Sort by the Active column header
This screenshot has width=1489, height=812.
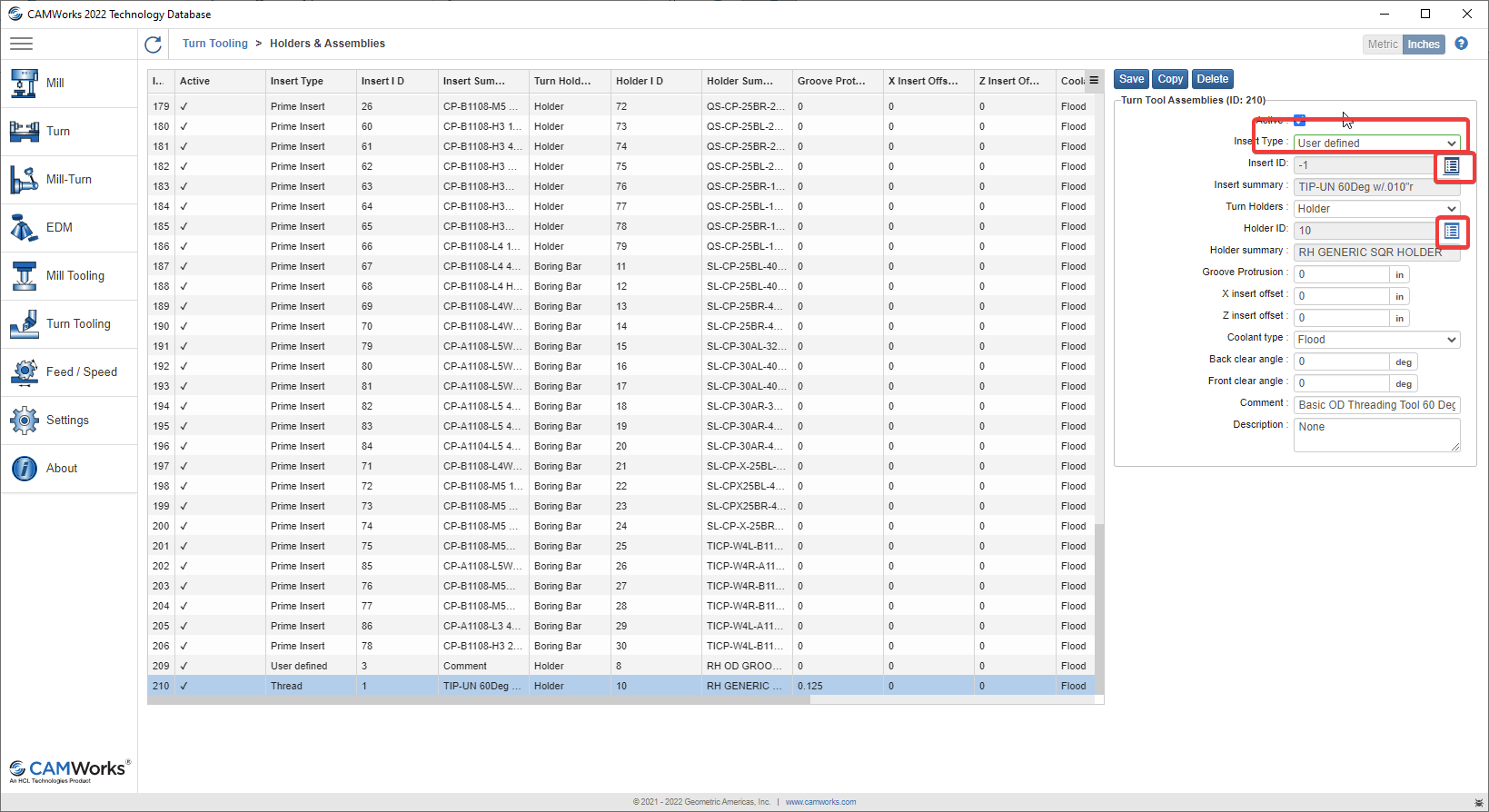click(220, 81)
